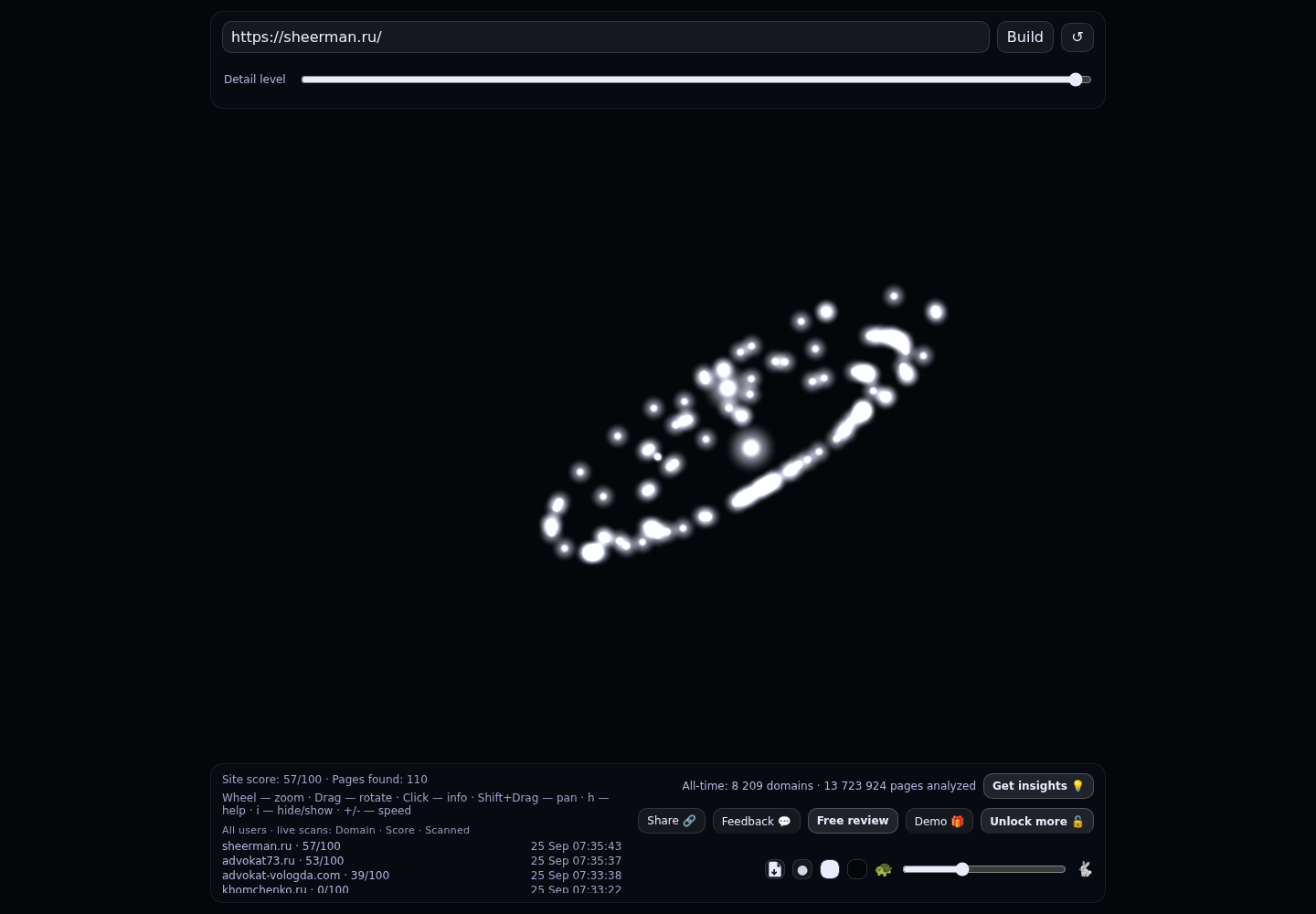Click the record dot button

pos(802,869)
